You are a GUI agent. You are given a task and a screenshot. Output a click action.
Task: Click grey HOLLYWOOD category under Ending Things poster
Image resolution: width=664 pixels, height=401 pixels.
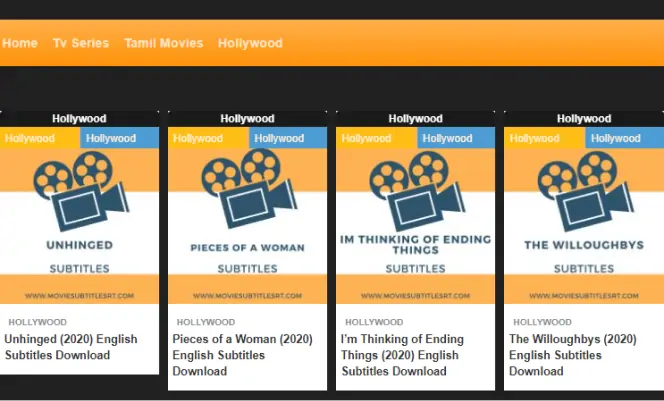click(x=374, y=322)
